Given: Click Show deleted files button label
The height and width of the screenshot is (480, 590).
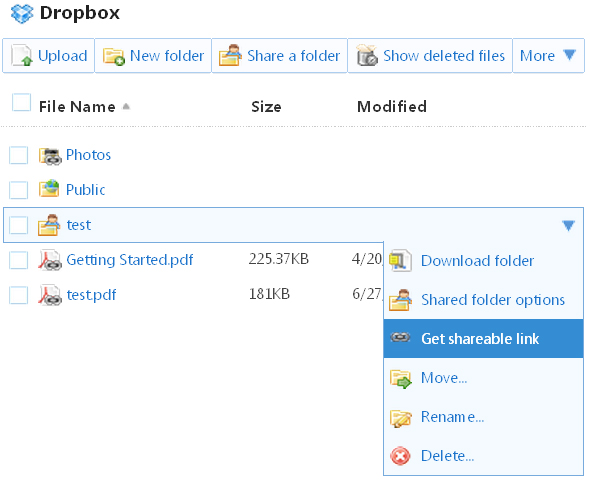Looking at the screenshot, I should (x=444, y=56).
